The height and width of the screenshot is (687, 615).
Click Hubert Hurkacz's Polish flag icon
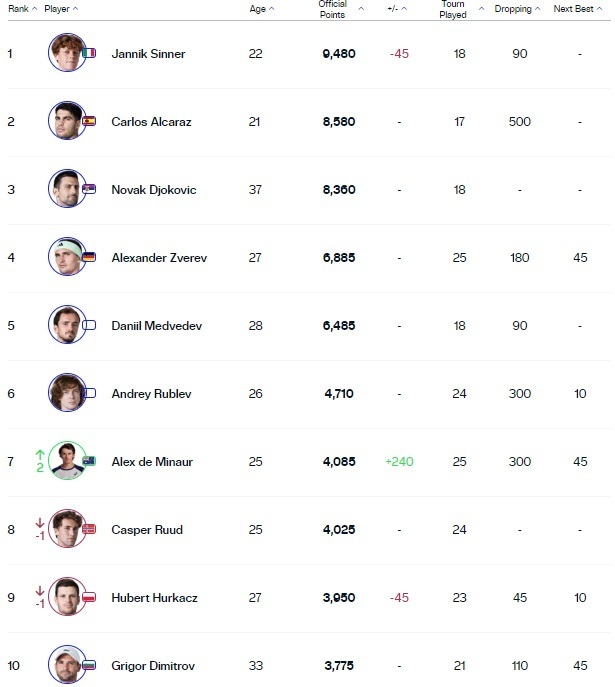point(90,597)
